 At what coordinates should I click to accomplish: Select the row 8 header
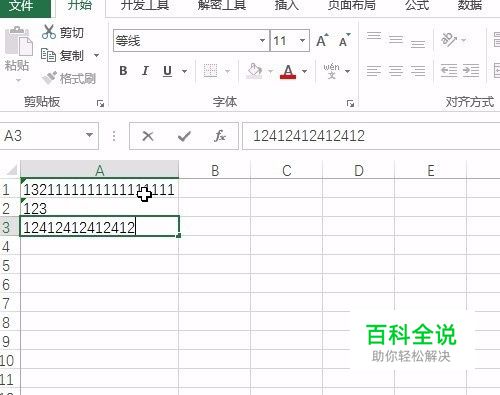point(9,322)
